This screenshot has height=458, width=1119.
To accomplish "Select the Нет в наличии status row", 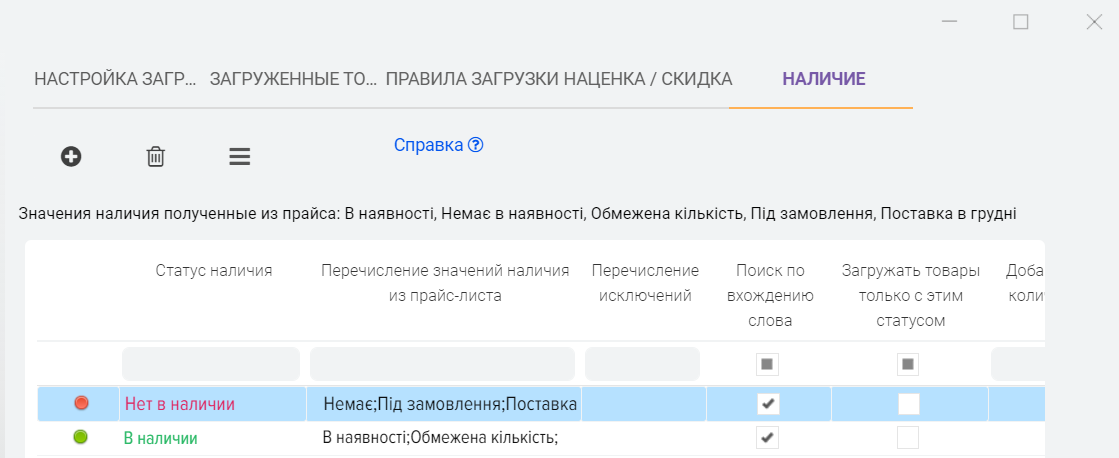I will tap(180, 404).
